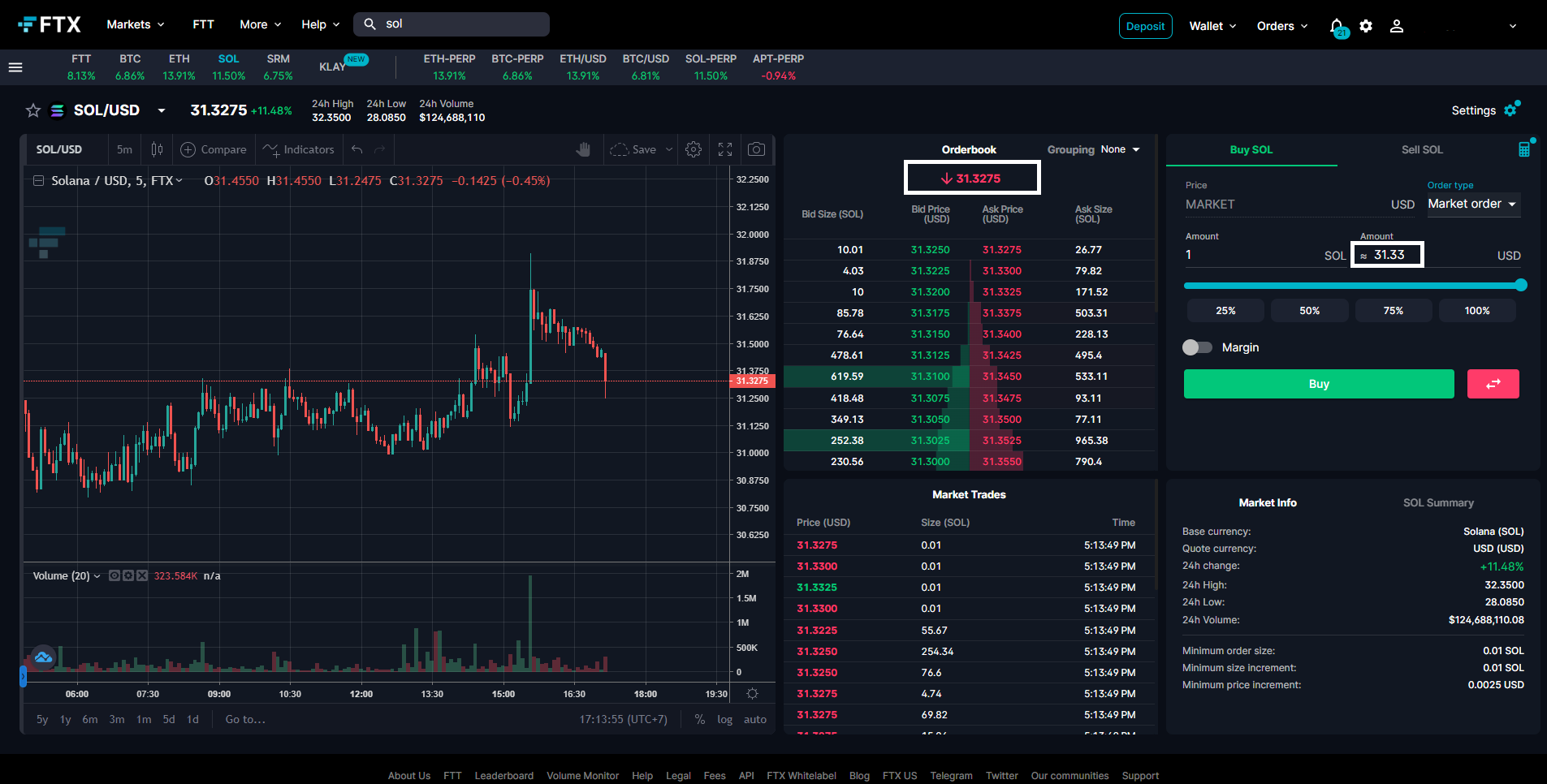Viewport: 1547px width, 784px height.
Task: Open Go to... date picker
Action: pyautogui.click(x=245, y=719)
